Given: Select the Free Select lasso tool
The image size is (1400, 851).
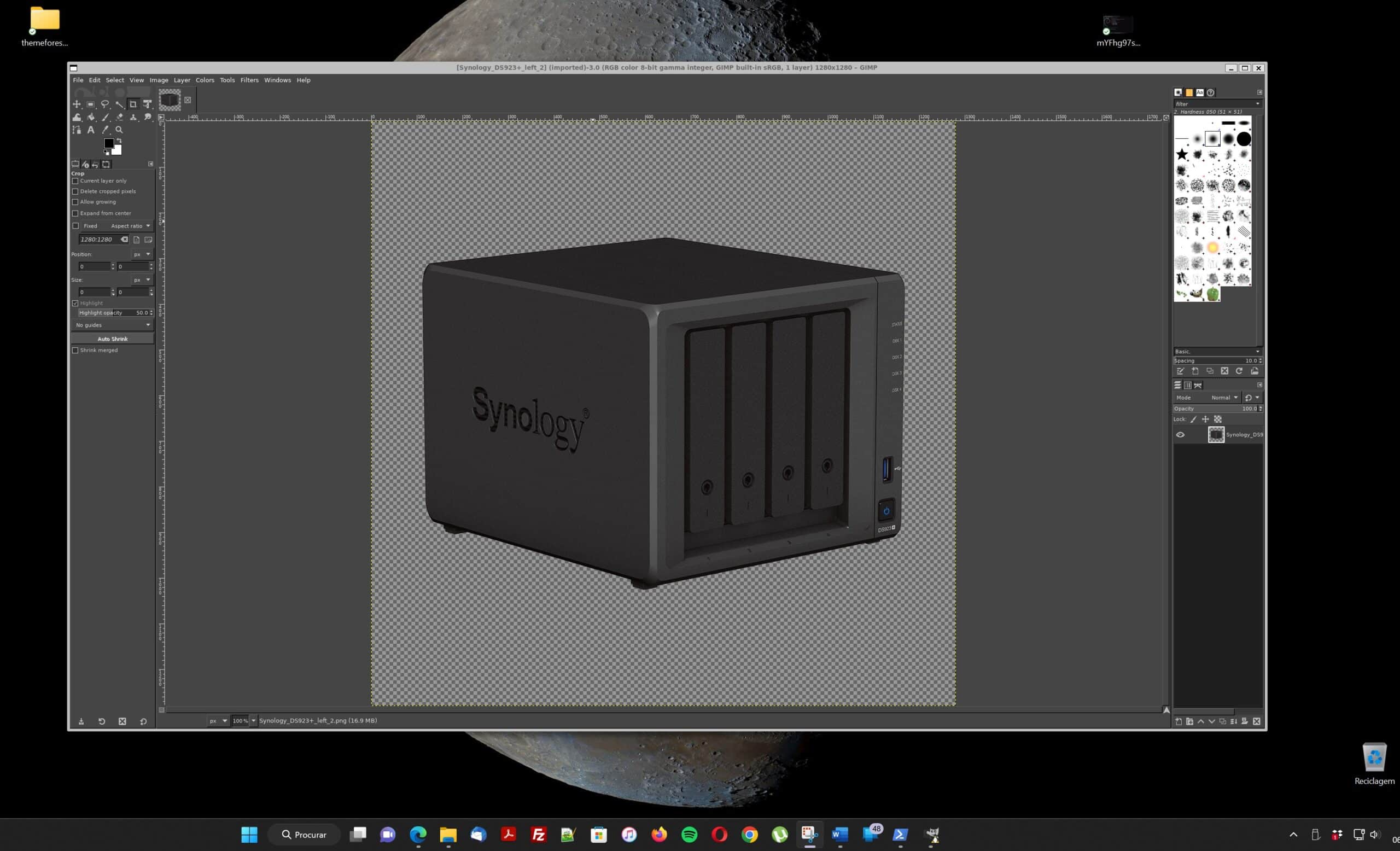Looking at the screenshot, I should [105, 104].
